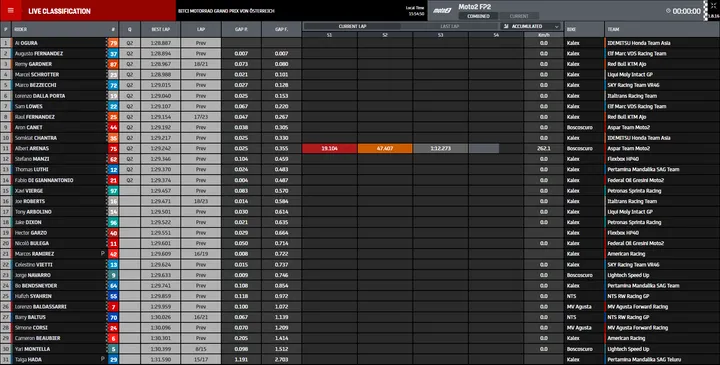Sort by the GAP F. column header
Viewport: 720px width, 365px height.
tap(281, 29)
